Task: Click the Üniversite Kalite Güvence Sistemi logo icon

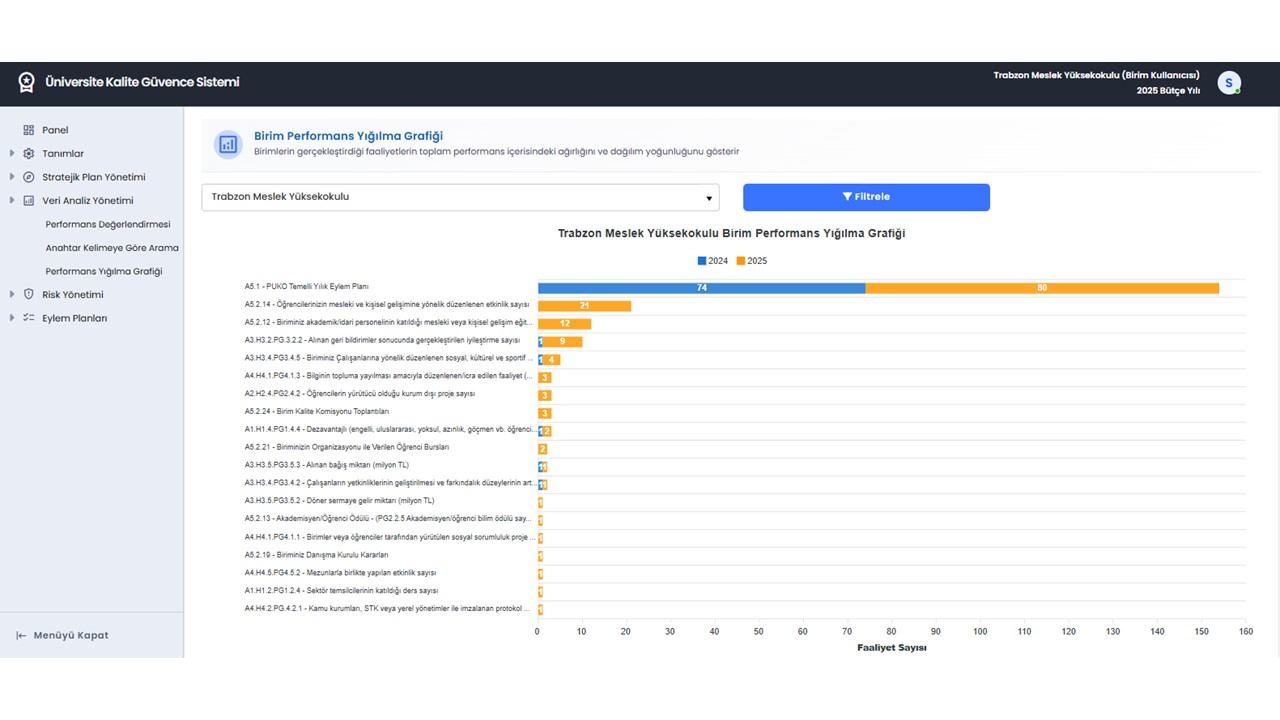Action: click(x=27, y=83)
